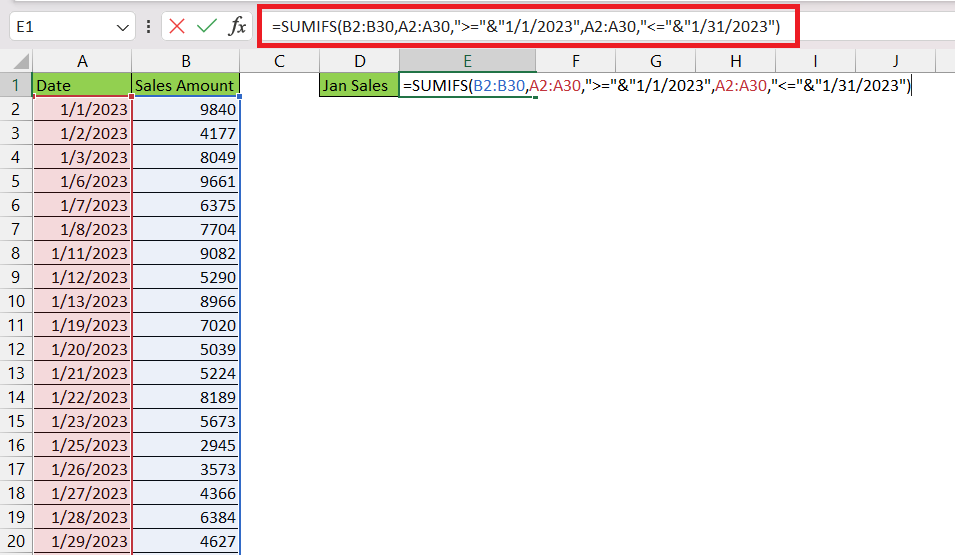
Task: Click the sales value 7020
Action: 186,325
